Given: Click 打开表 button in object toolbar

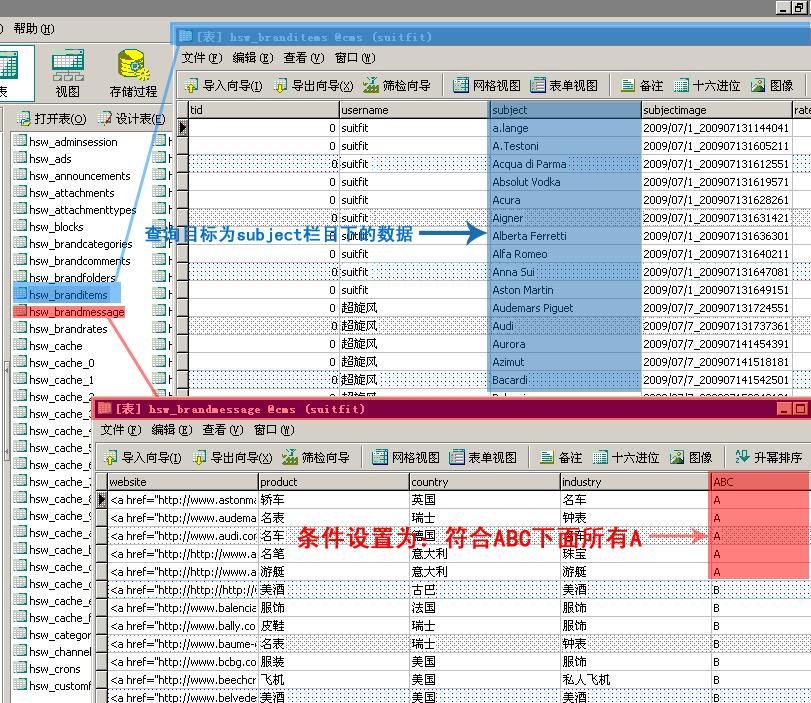Looking at the screenshot, I should [51, 118].
